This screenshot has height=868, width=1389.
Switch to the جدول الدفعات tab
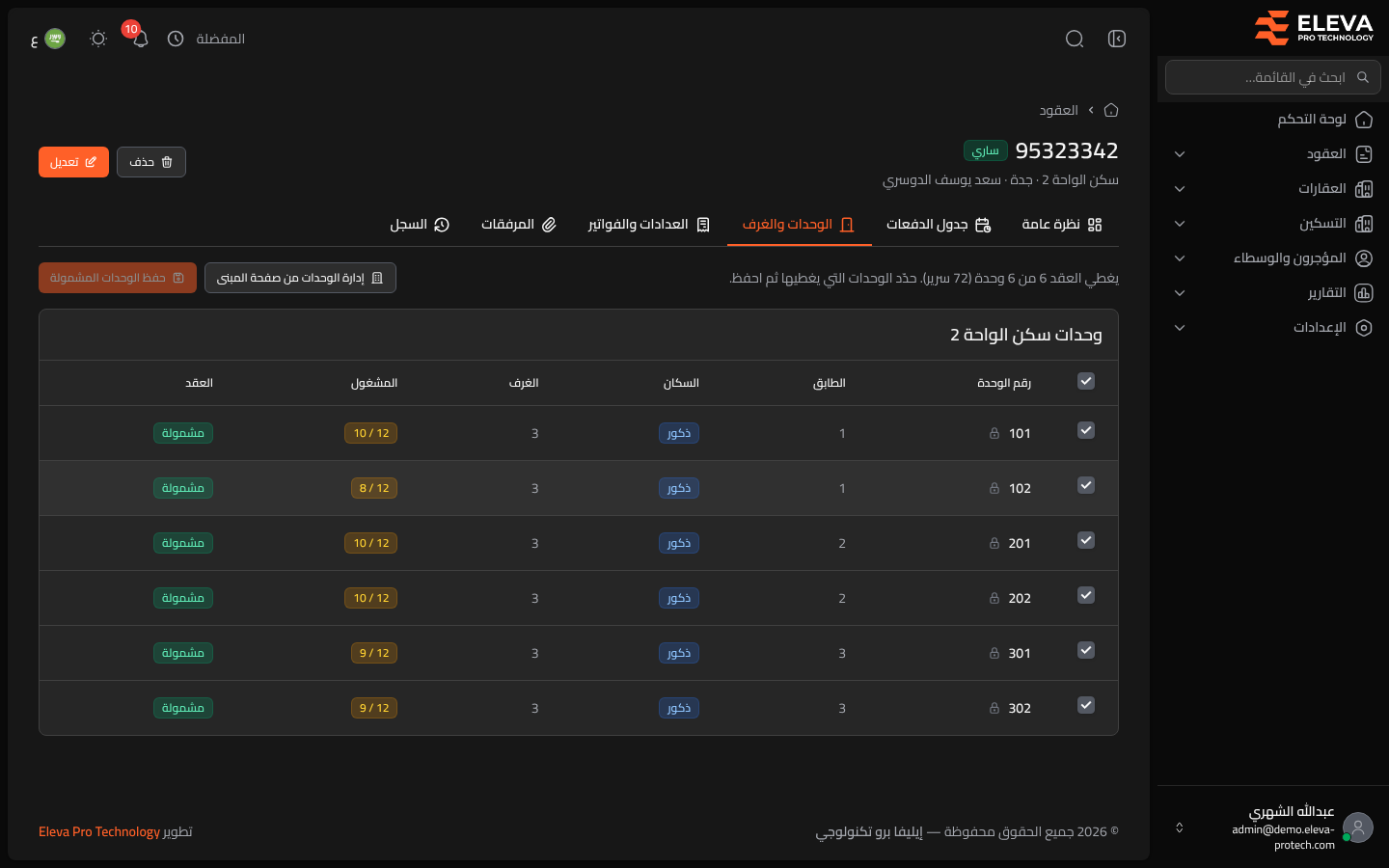click(940, 225)
